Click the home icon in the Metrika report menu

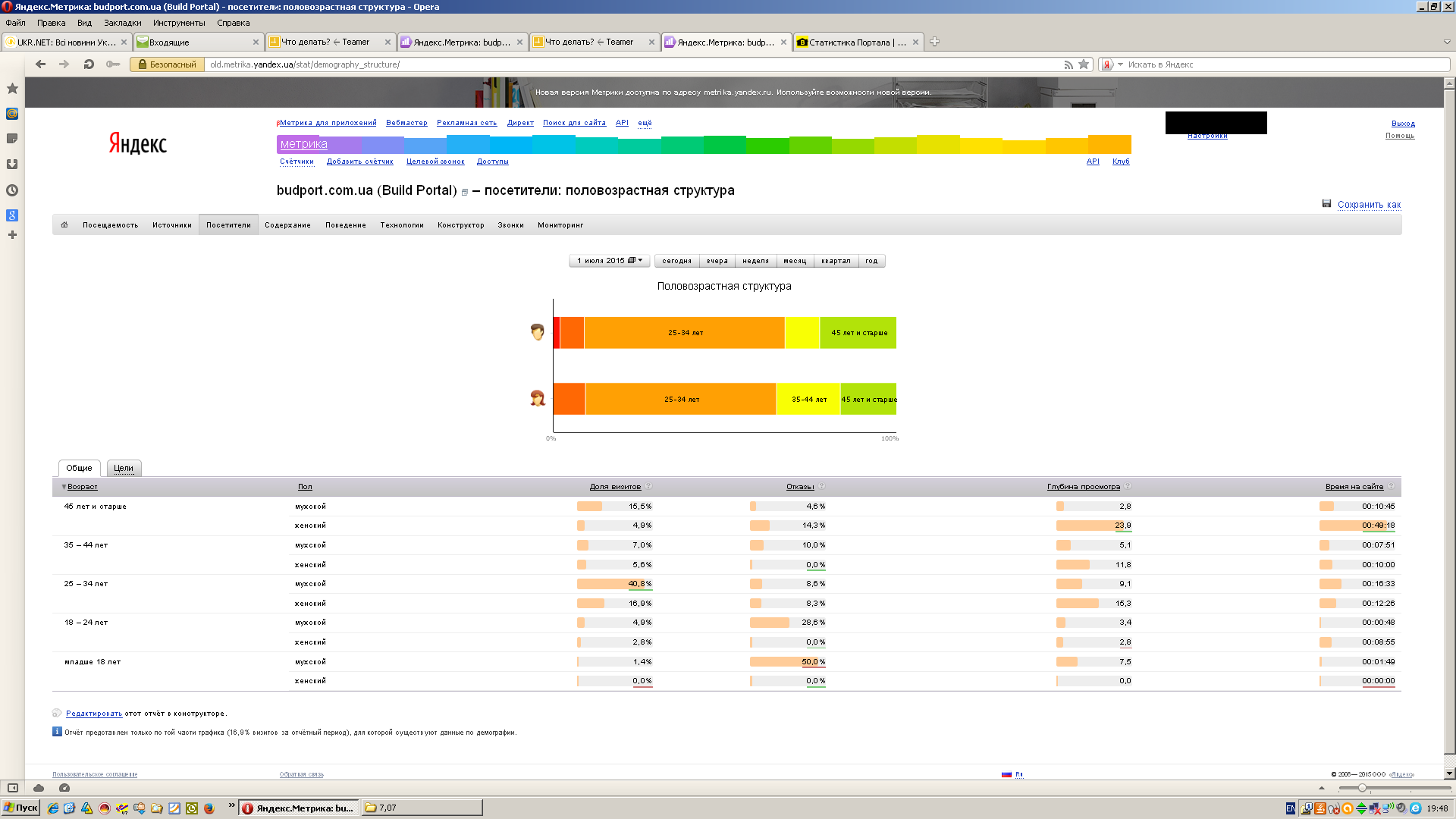click(64, 225)
